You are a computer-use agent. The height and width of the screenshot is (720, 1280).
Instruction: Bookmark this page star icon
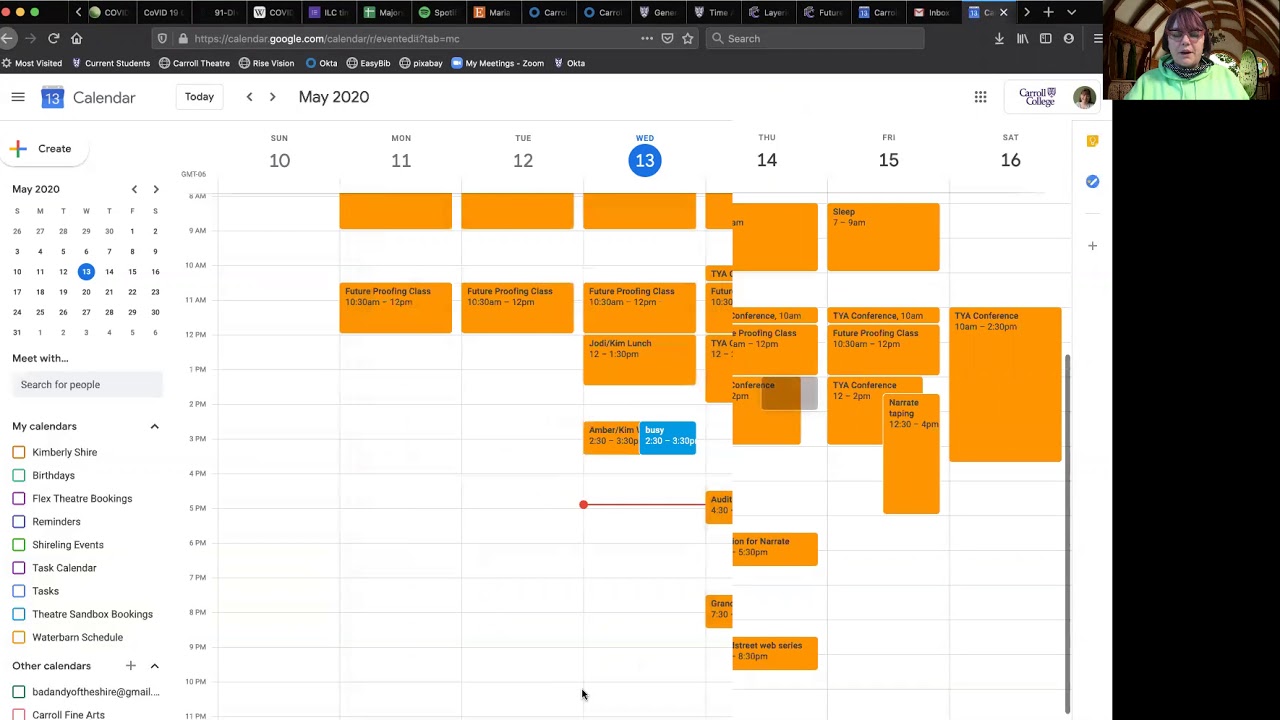[687, 38]
